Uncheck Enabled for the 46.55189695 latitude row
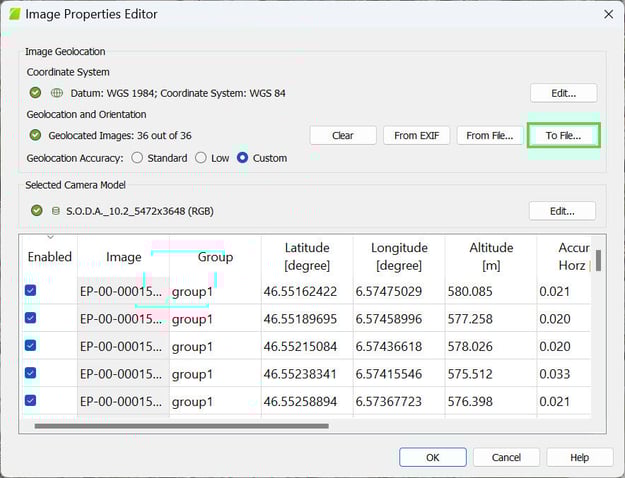The width and height of the screenshot is (625, 478). (30, 318)
